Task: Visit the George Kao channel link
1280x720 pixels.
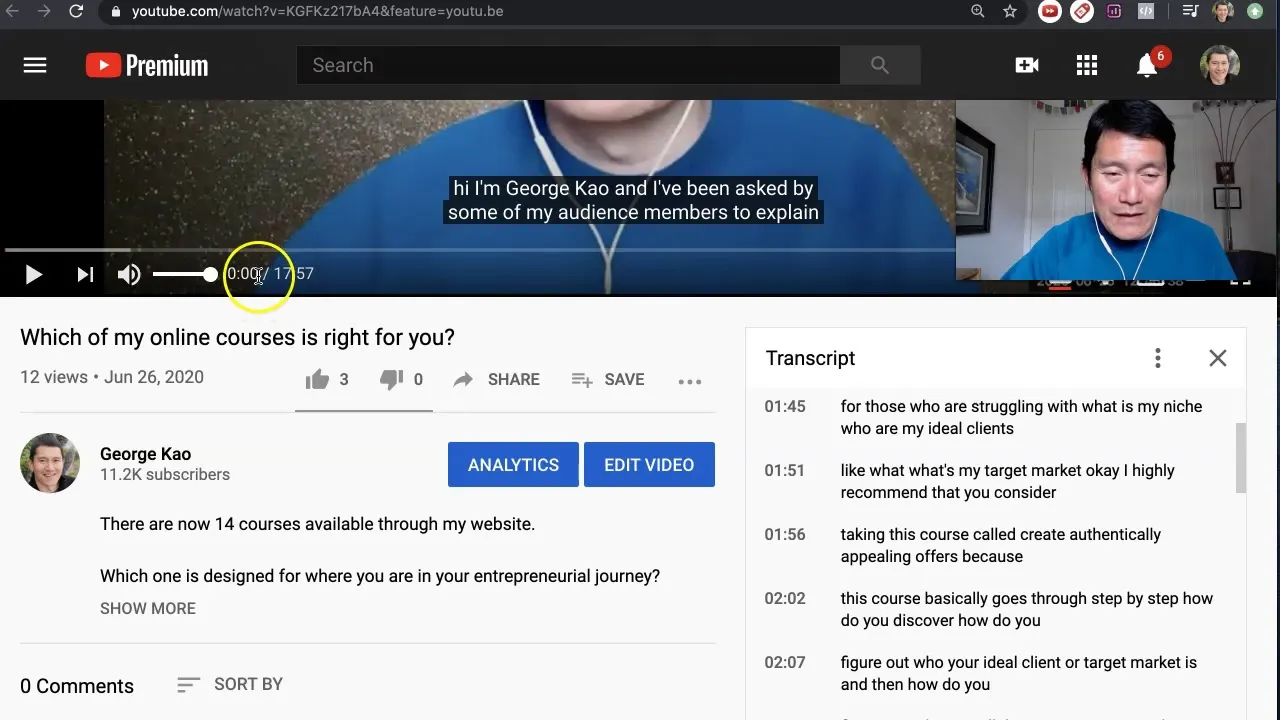Action: (x=145, y=453)
